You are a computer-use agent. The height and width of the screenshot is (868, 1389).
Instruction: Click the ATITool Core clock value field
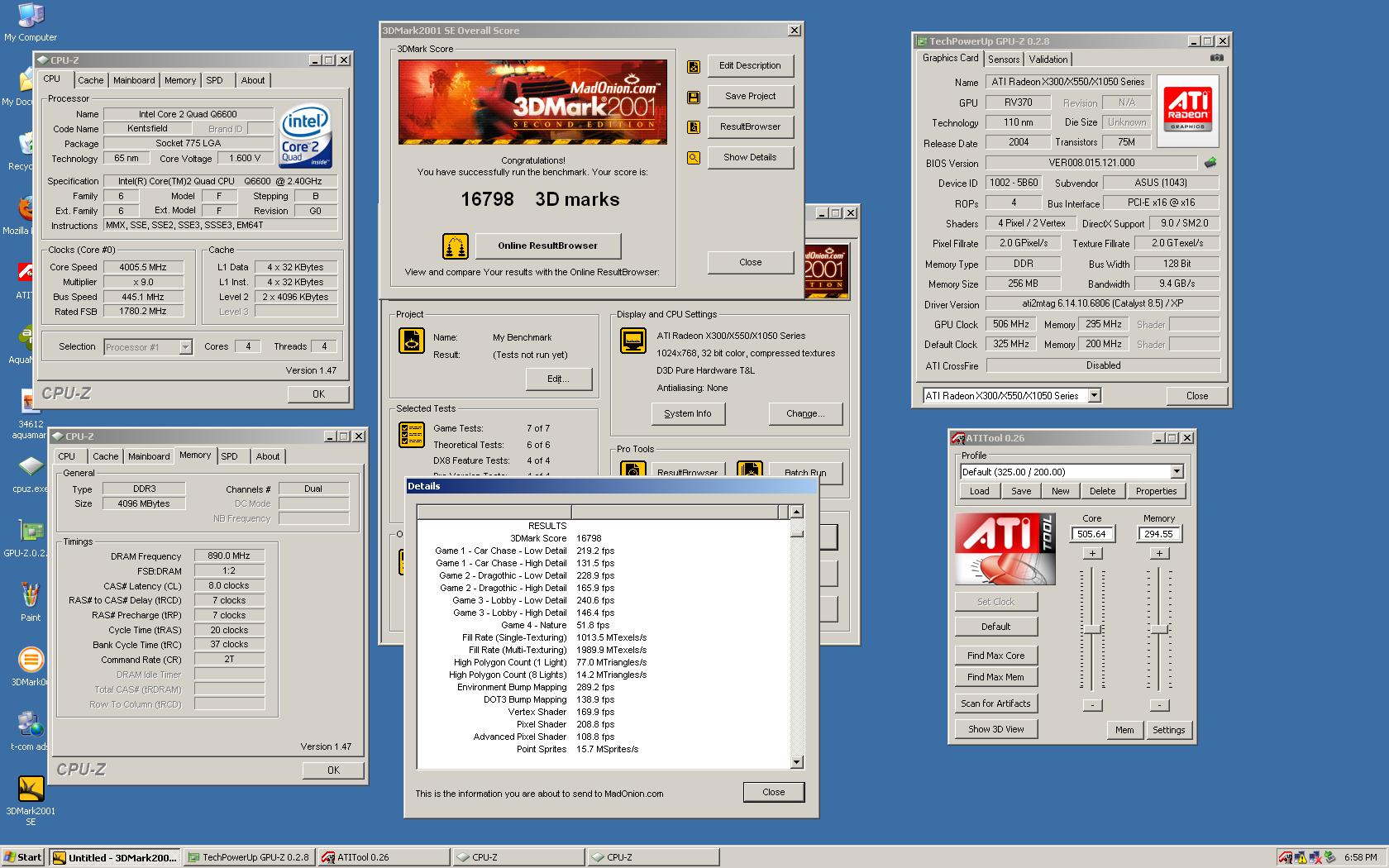1091,534
